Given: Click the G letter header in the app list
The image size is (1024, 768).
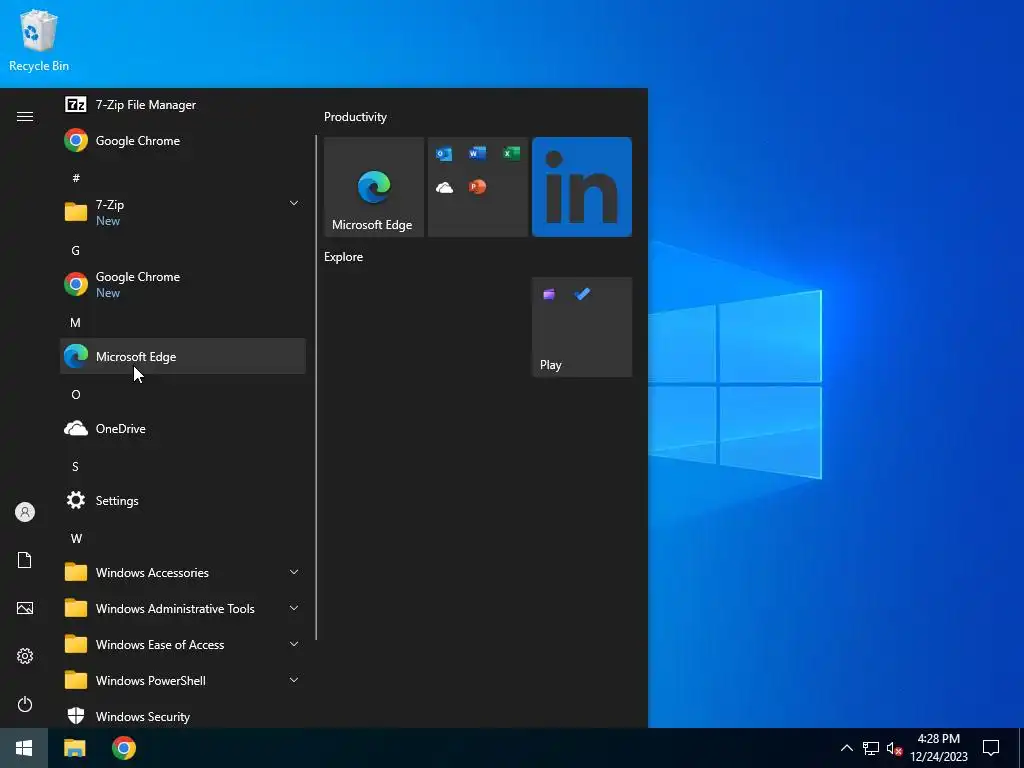Looking at the screenshot, I should (76, 250).
